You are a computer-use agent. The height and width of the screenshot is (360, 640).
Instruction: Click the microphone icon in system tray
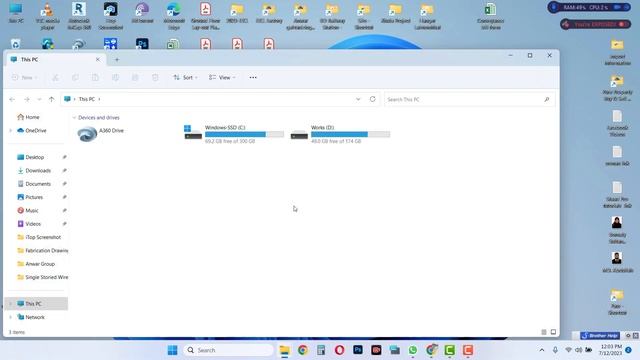pos(555,350)
